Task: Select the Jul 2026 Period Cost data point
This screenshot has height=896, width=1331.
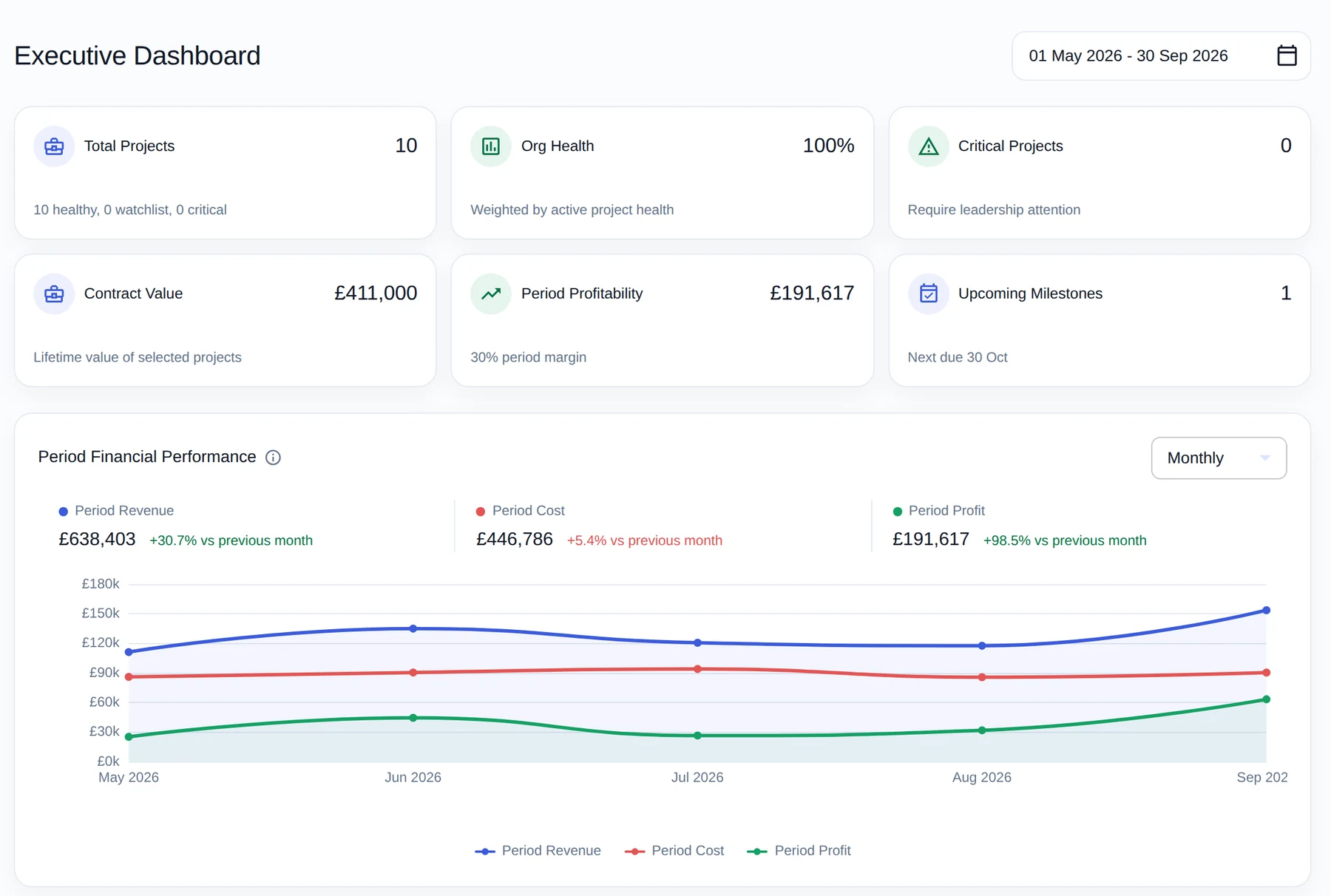Action: [x=697, y=669]
